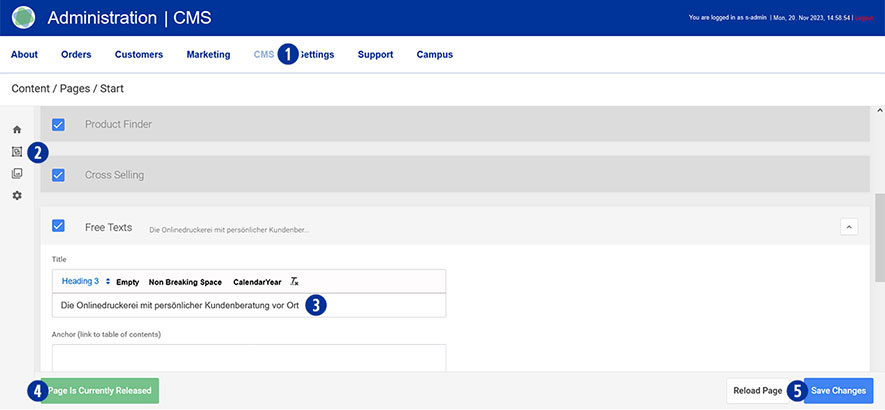Click into the Anchor input field
This screenshot has width=885, height=410.
248,357
